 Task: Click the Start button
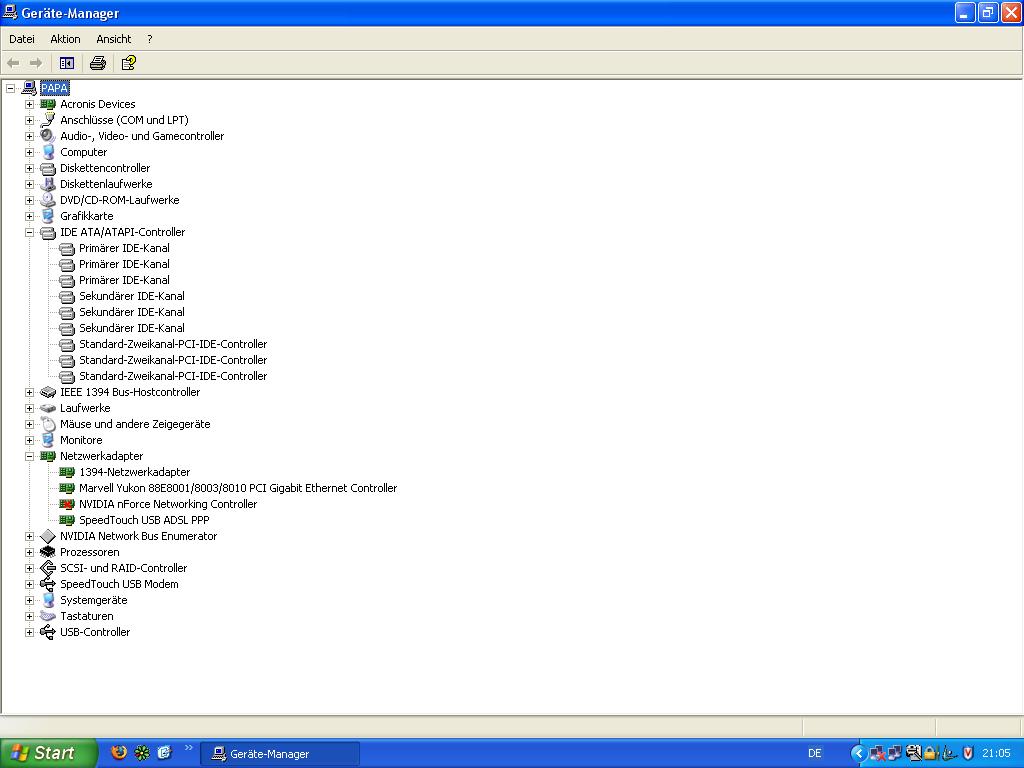48,753
